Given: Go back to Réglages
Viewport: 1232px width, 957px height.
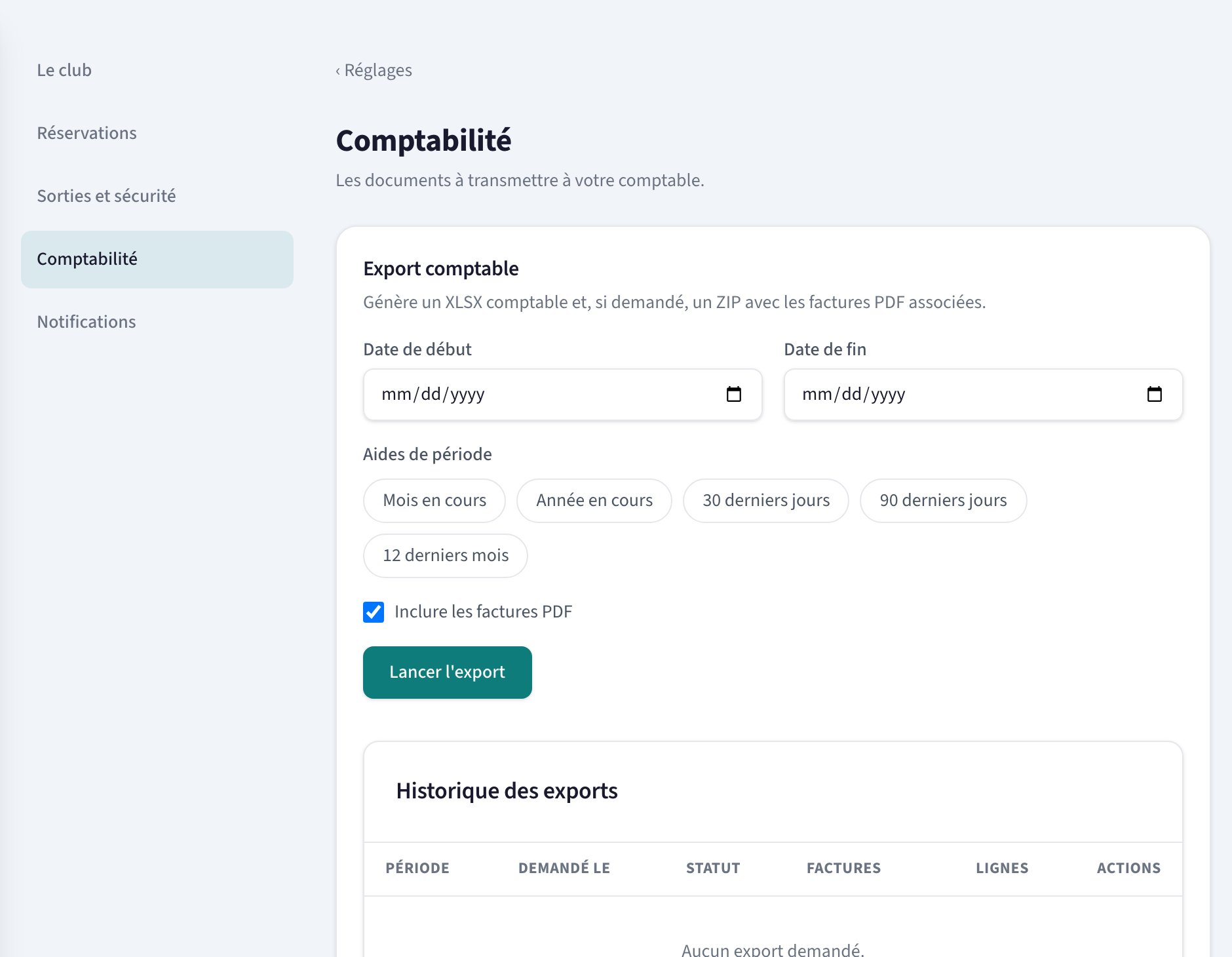Looking at the screenshot, I should tap(374, 70).
